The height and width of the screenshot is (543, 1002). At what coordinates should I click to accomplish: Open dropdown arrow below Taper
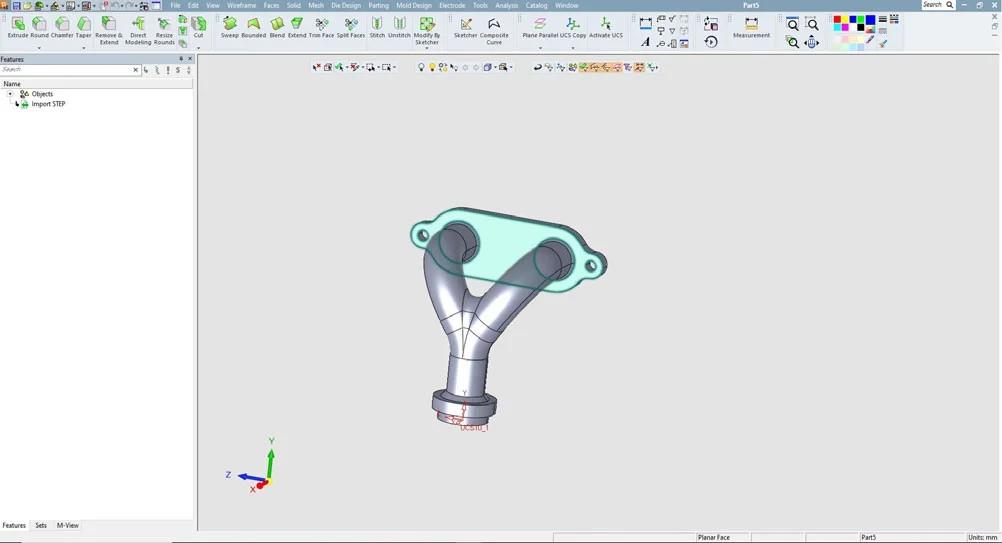pyautogui.click(x=84, y=48)
